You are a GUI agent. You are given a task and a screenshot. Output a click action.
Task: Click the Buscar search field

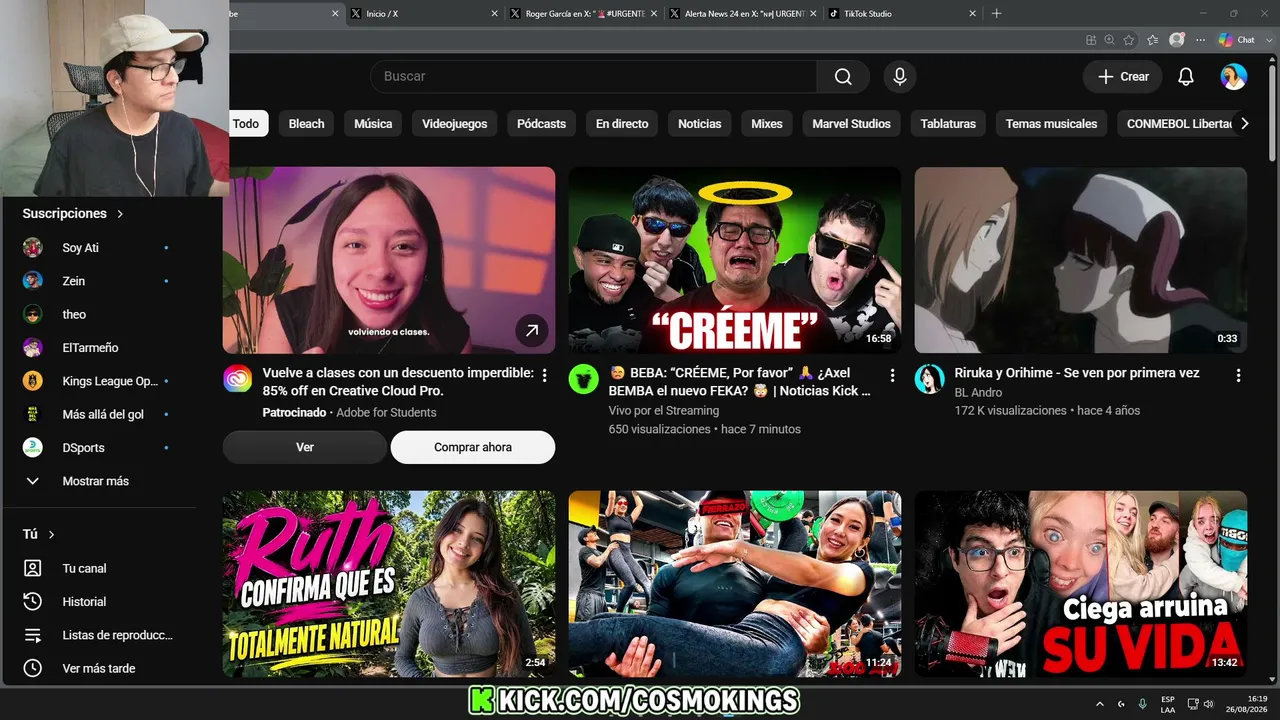tap(594, 77)
